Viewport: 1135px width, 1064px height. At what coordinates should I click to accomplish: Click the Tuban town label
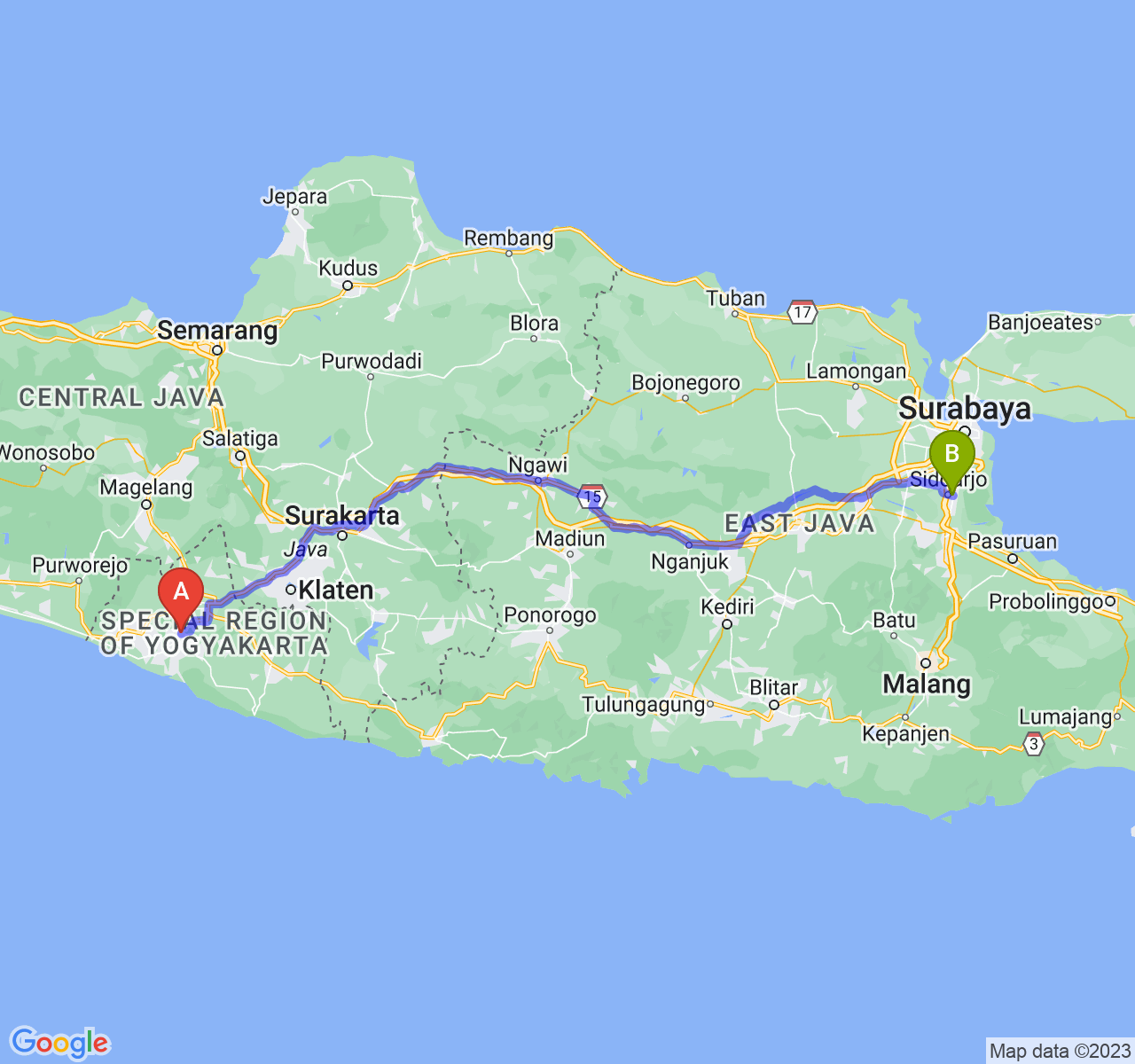[x=736, y=299]
